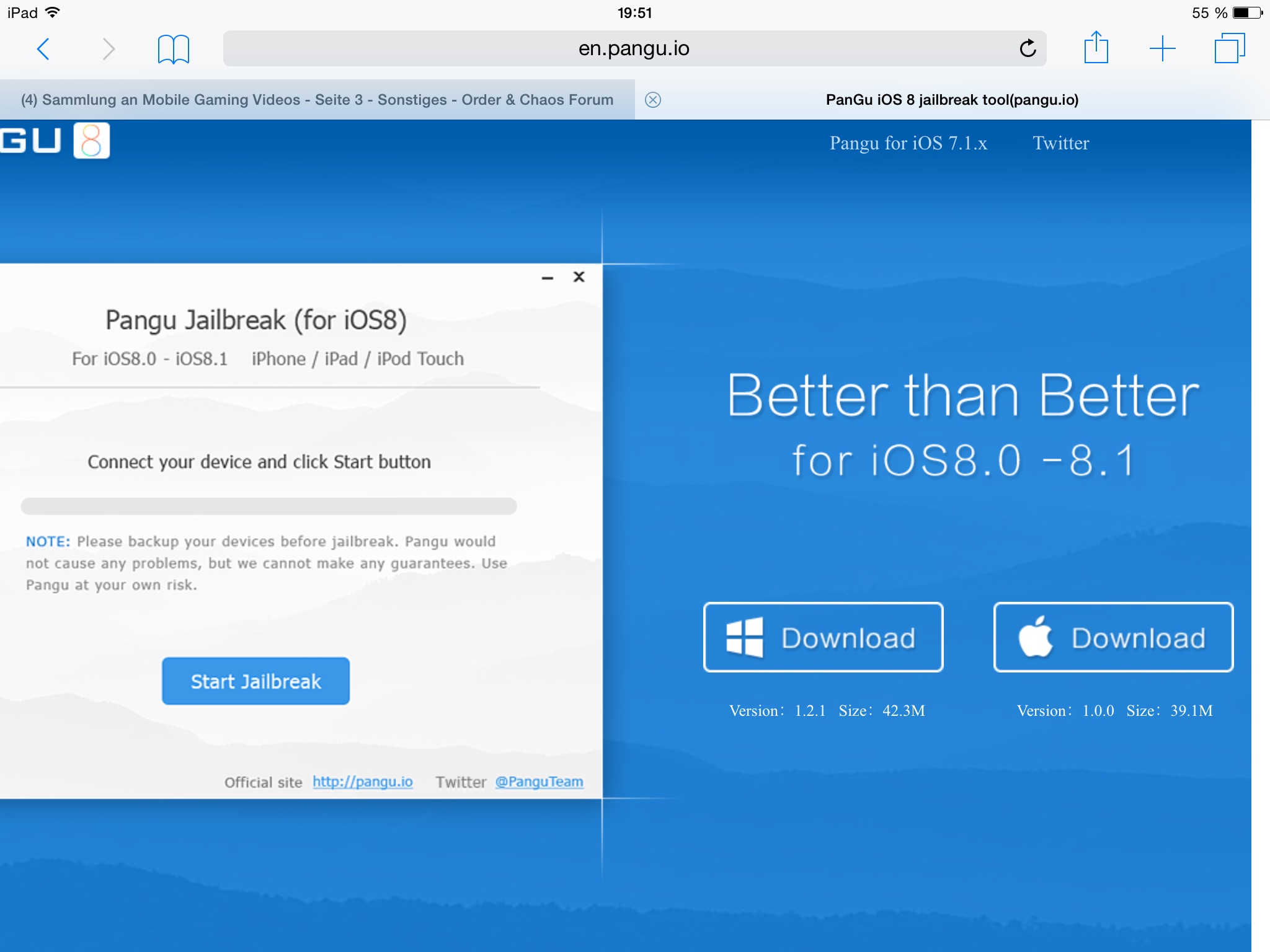This screenshot has width=1270, height=952.
Task: Click the iOS 8 logo icon
Action: (x=91, y=141)
